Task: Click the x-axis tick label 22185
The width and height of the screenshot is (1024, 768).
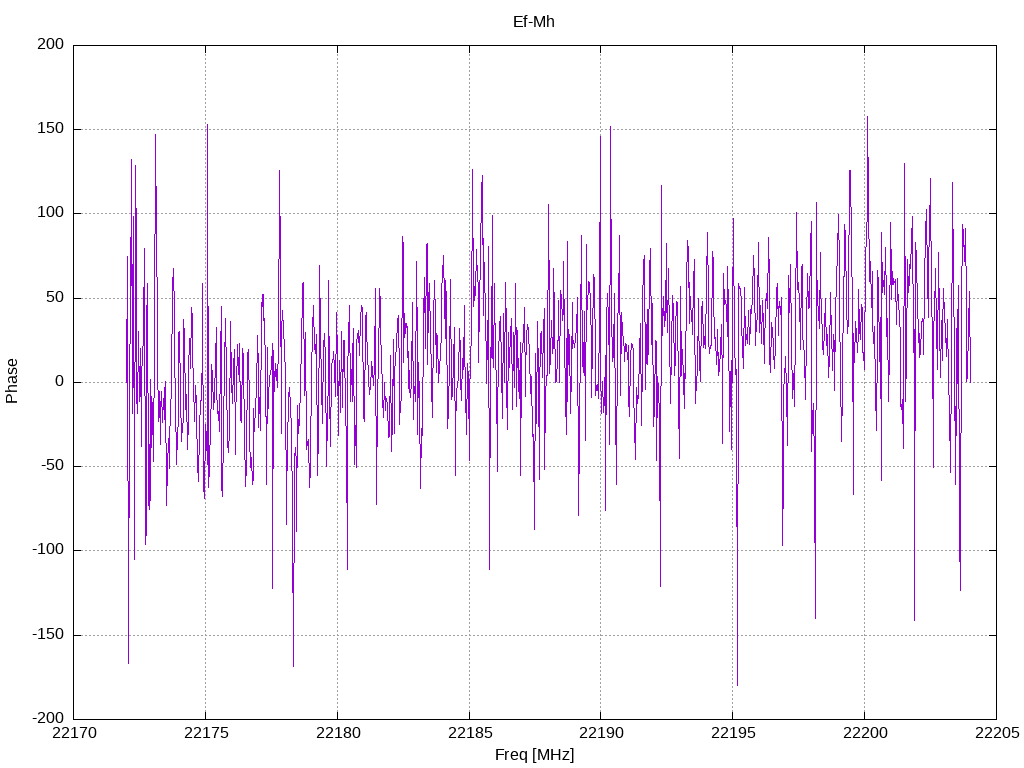Action: pyautogui.click(x=470, y=733)
